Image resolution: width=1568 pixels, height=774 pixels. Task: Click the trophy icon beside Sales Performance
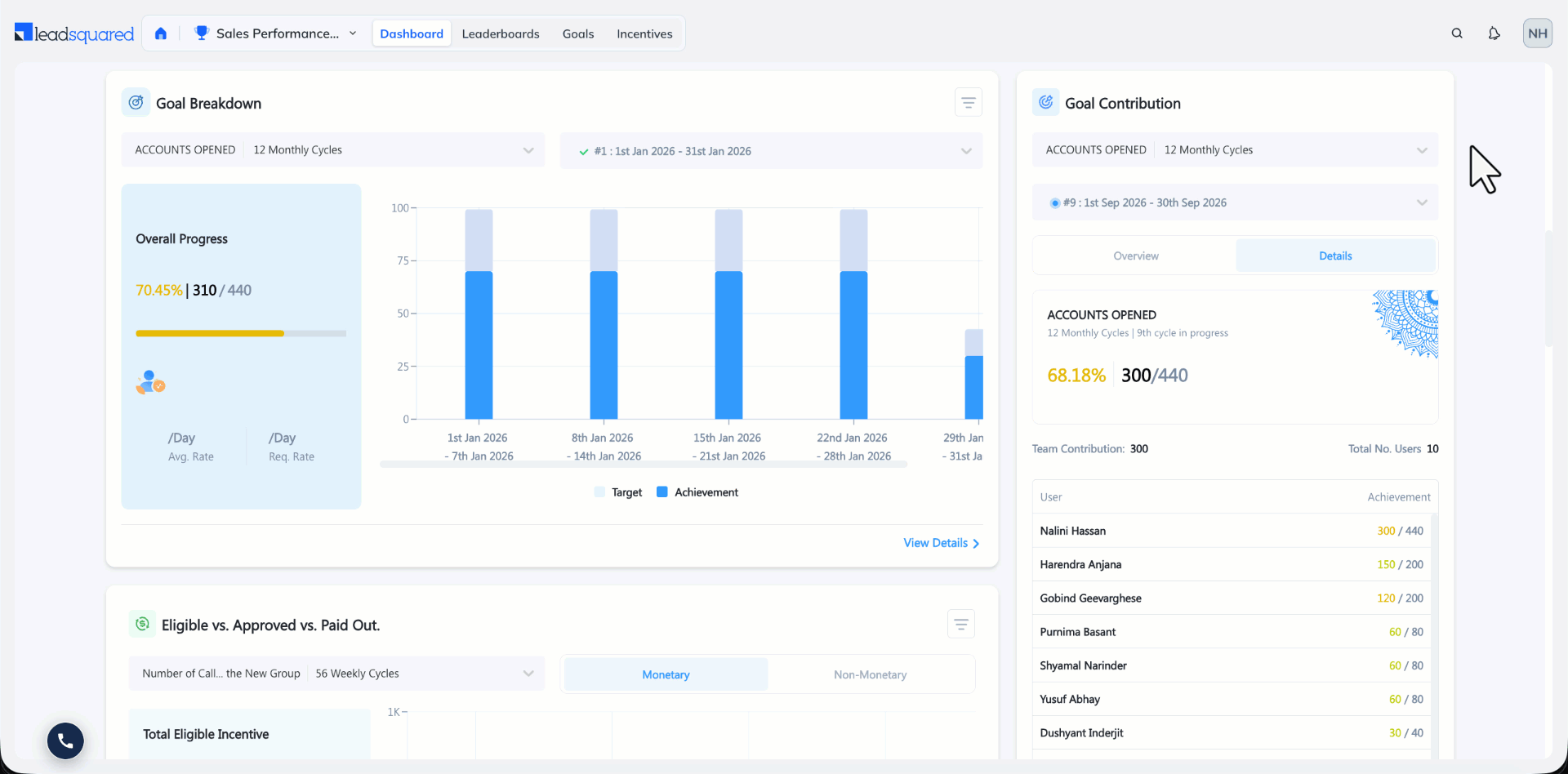(x=202, y=33)
